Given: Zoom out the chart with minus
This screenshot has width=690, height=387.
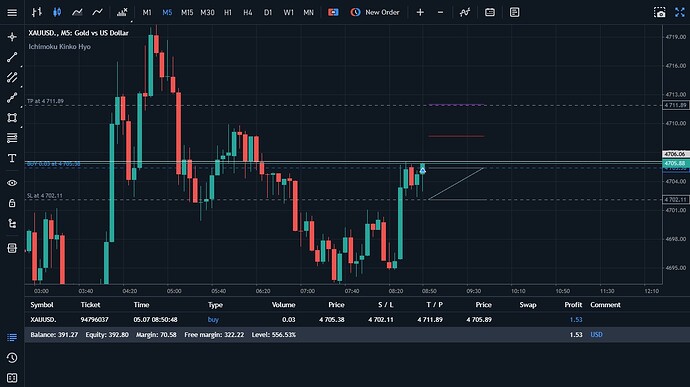Looking at the screenshot, I should point(440,12).
